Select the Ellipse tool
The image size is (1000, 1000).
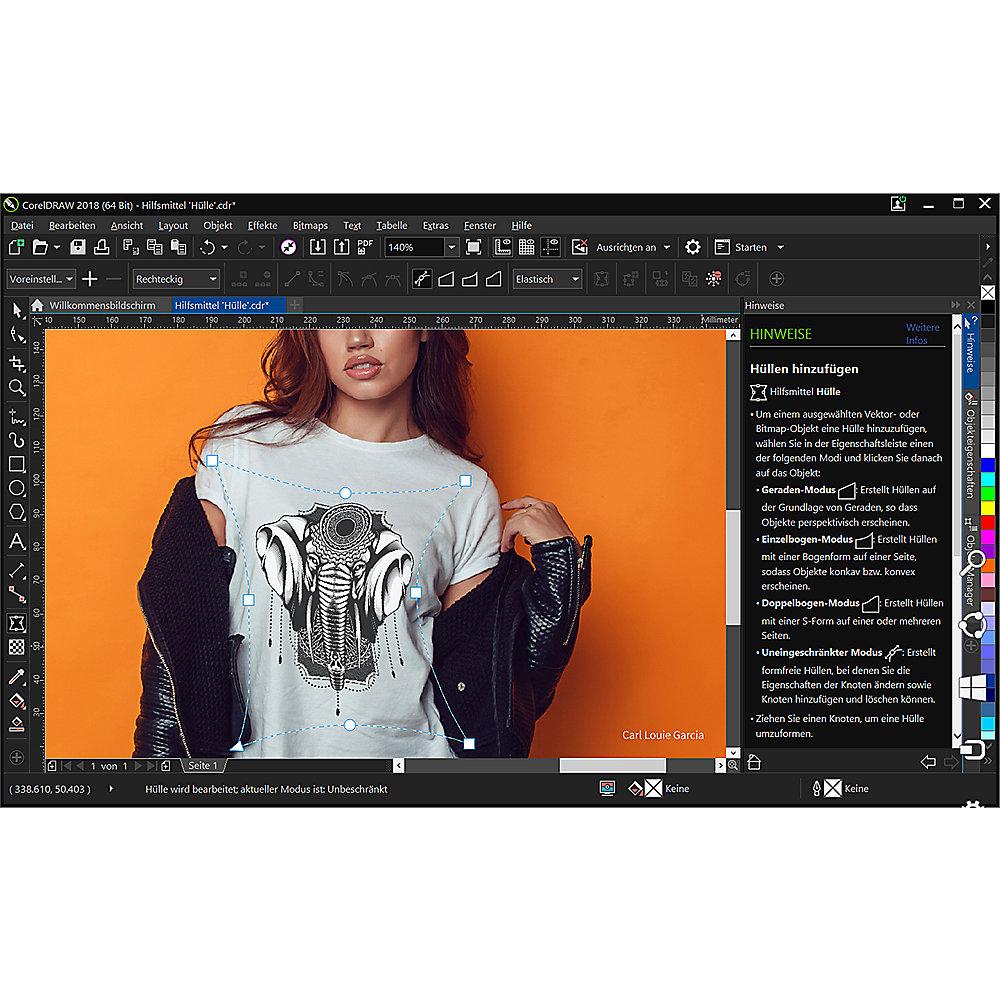17,489
